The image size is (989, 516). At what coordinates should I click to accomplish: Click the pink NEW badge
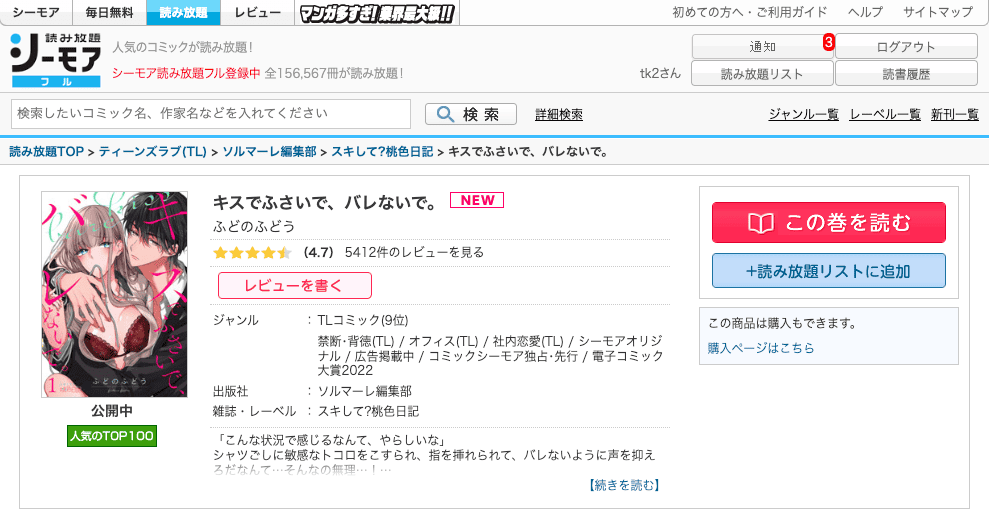click(477, 200)
